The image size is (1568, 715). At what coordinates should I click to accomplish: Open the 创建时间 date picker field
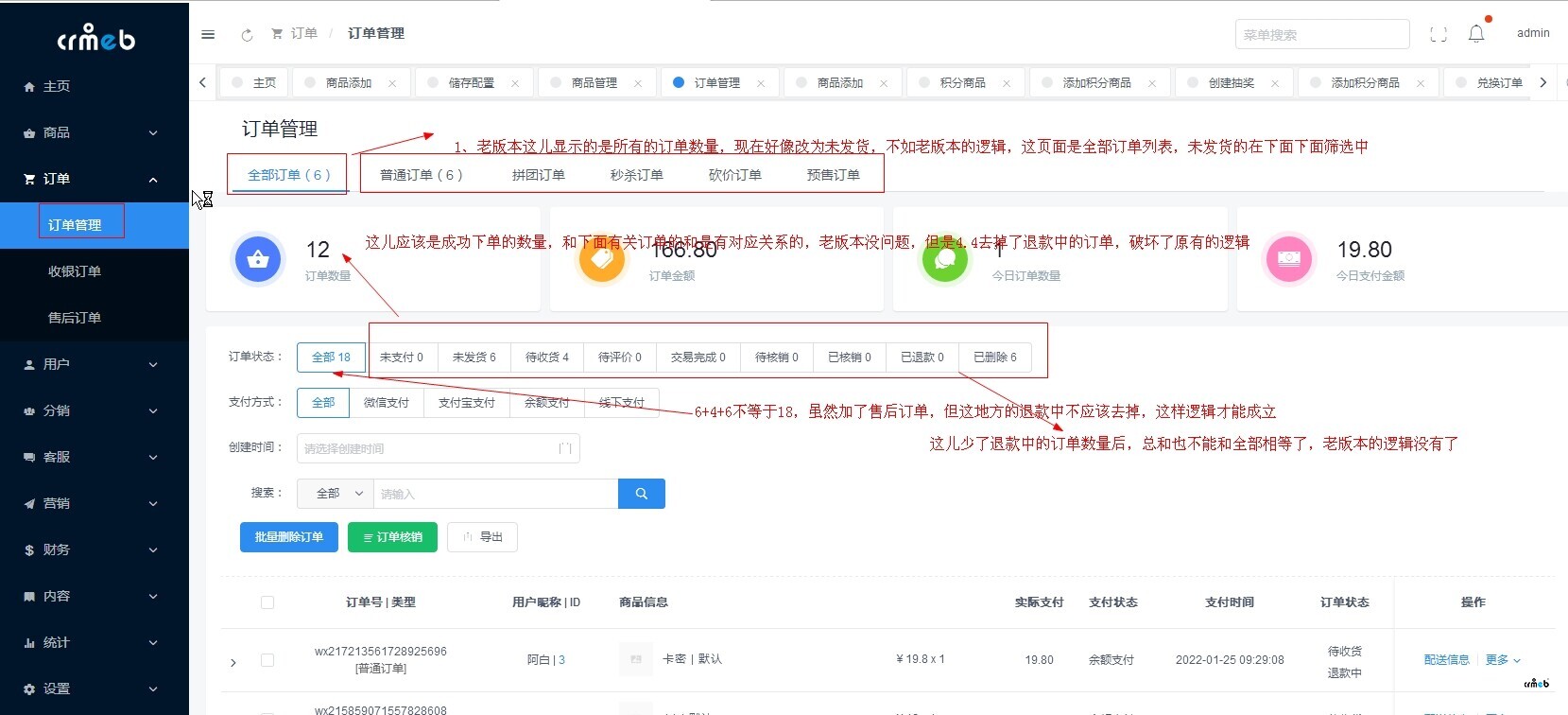tap(438, 448)
